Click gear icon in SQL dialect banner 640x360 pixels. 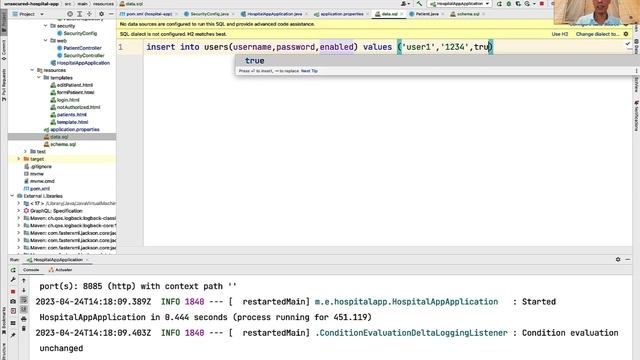pos(626,34)
